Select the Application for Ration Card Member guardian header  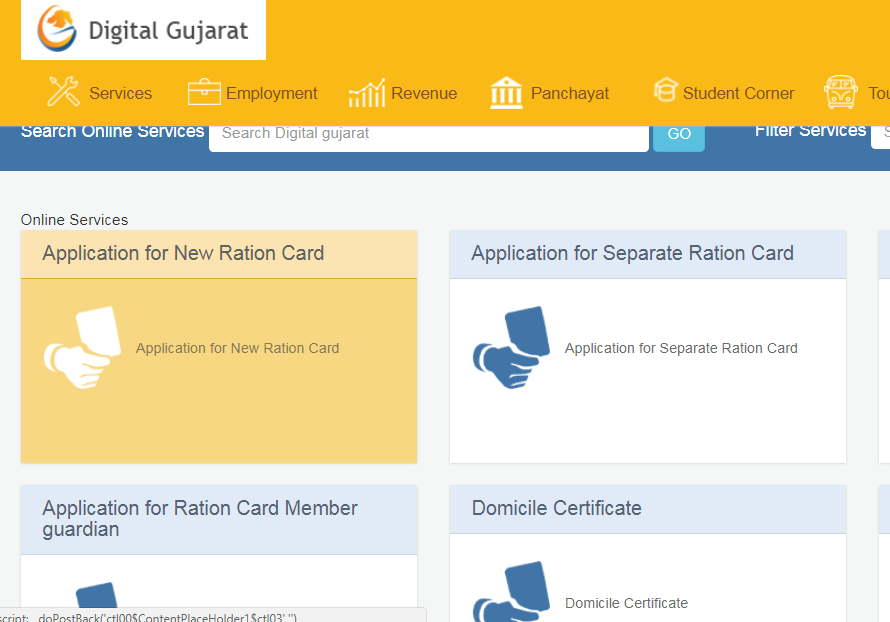coord(199,520)
